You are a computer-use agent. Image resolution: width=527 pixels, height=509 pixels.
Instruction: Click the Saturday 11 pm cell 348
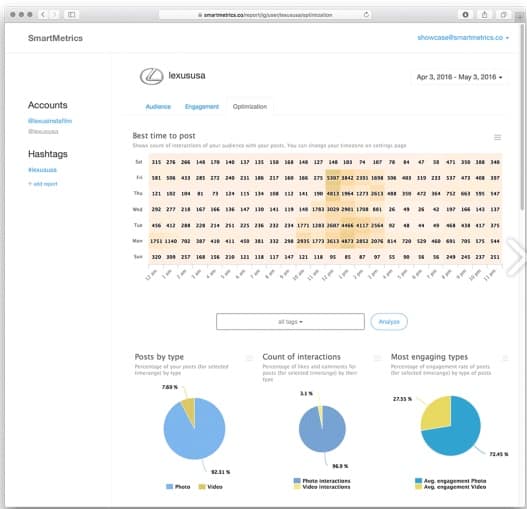point(495,162)
